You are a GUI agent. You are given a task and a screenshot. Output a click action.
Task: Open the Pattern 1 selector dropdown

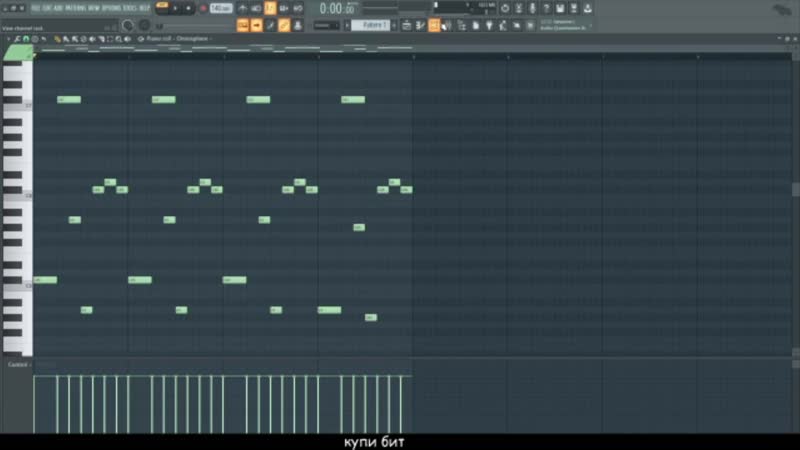pyautogui.click(x=370, y=25)
